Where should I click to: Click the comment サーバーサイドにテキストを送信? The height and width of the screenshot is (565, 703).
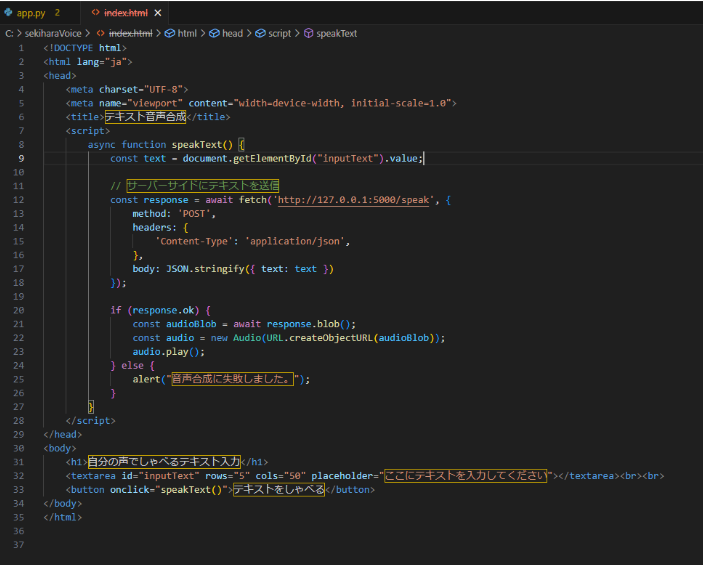(x=203, y=186)
